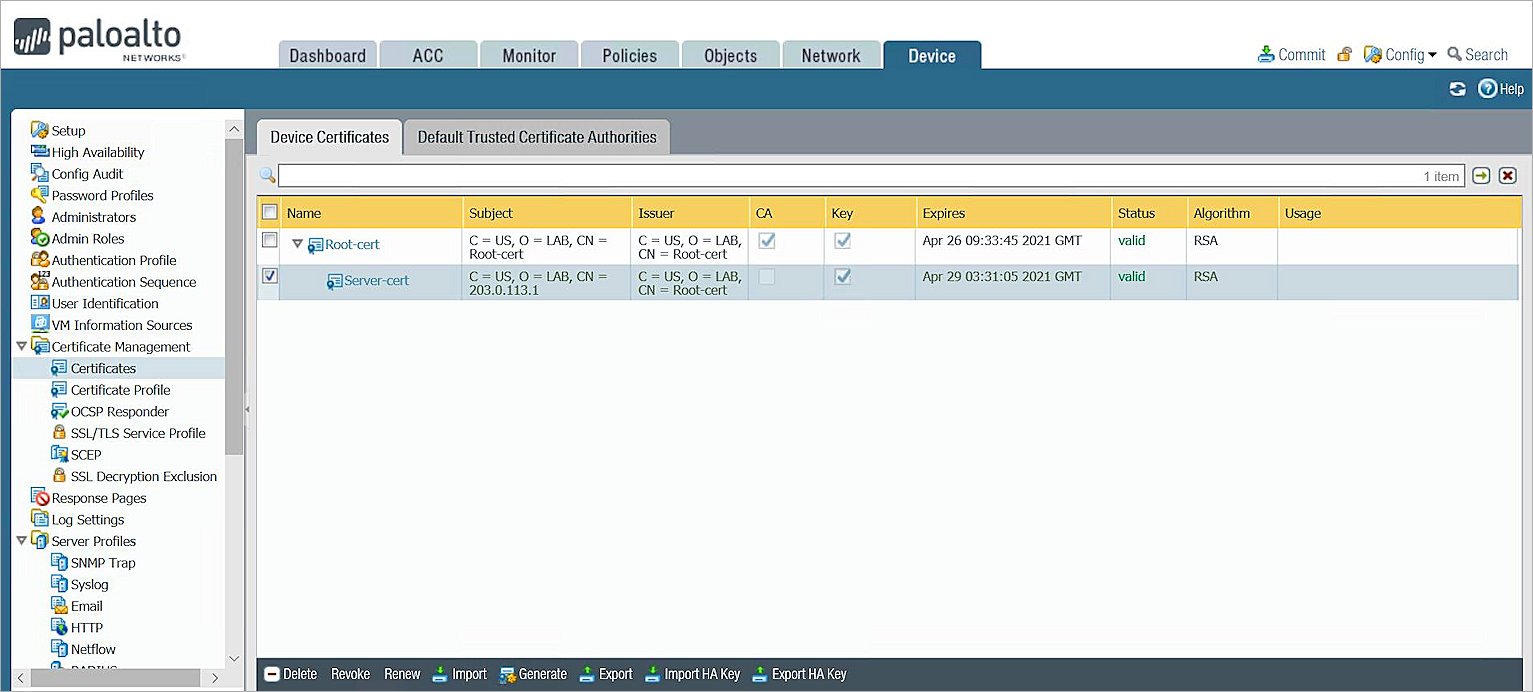
Task: Check the select-all checkbox in the table header
Action: click(x=268, y=212)
